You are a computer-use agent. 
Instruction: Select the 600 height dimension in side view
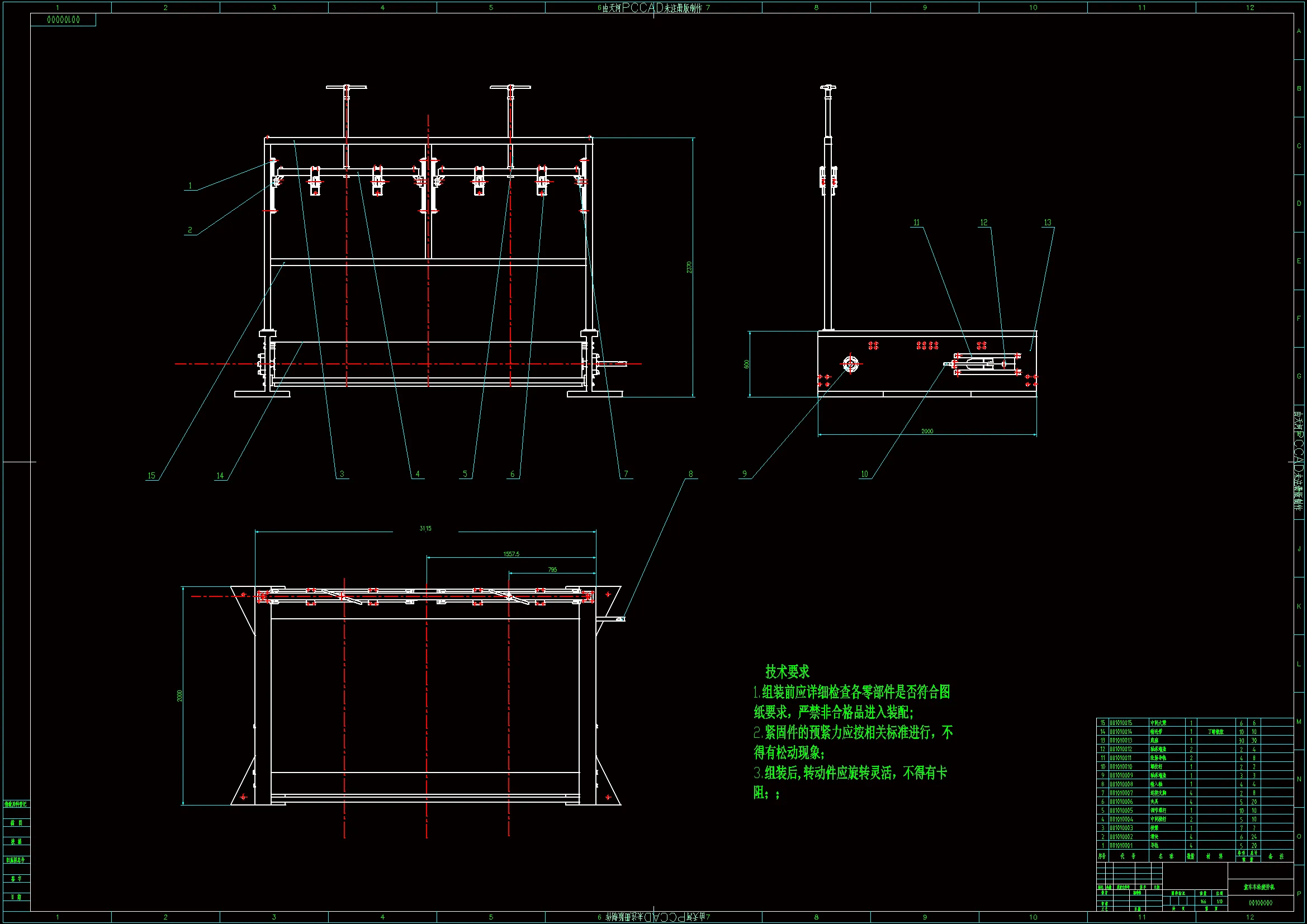[746, 364]
